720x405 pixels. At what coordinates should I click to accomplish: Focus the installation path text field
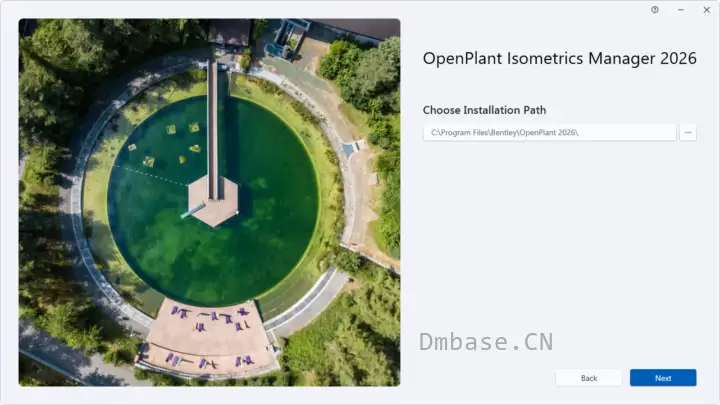[549, 132]
